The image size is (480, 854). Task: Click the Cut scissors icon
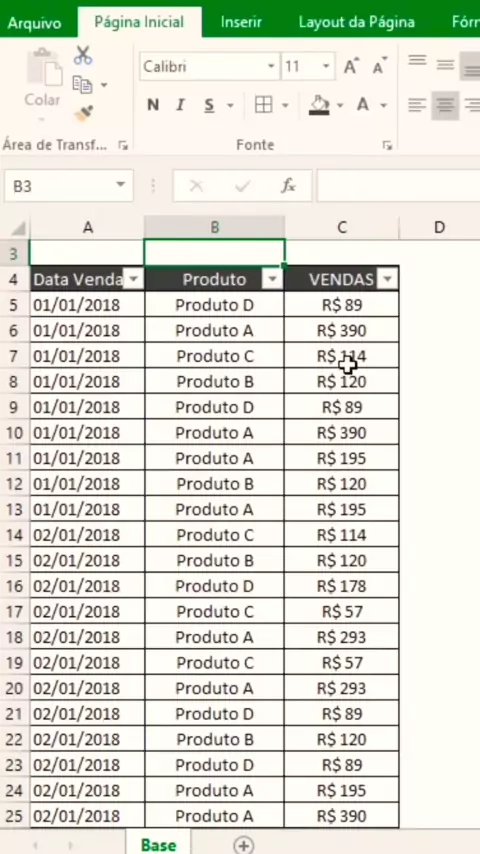(83, 56)
